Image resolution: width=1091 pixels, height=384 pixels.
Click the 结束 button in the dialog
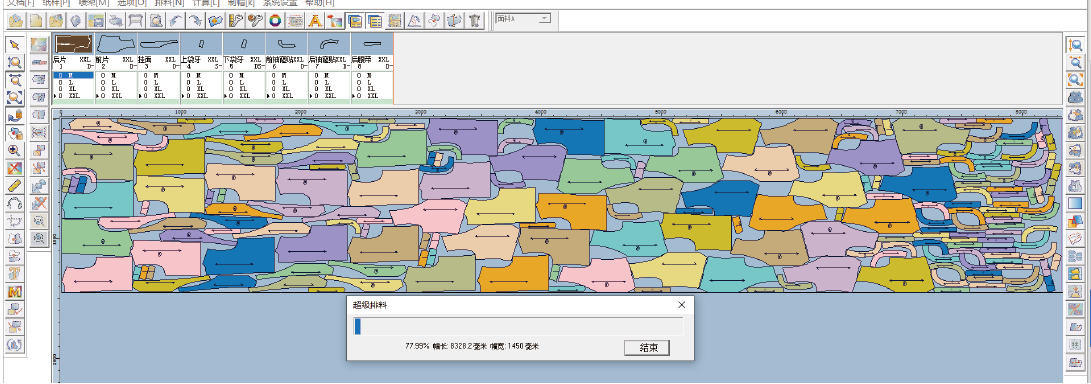[x=646, y=347]
